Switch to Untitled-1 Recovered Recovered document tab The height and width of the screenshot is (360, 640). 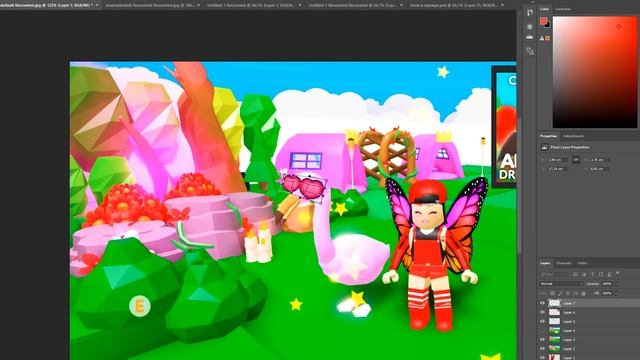352,5
